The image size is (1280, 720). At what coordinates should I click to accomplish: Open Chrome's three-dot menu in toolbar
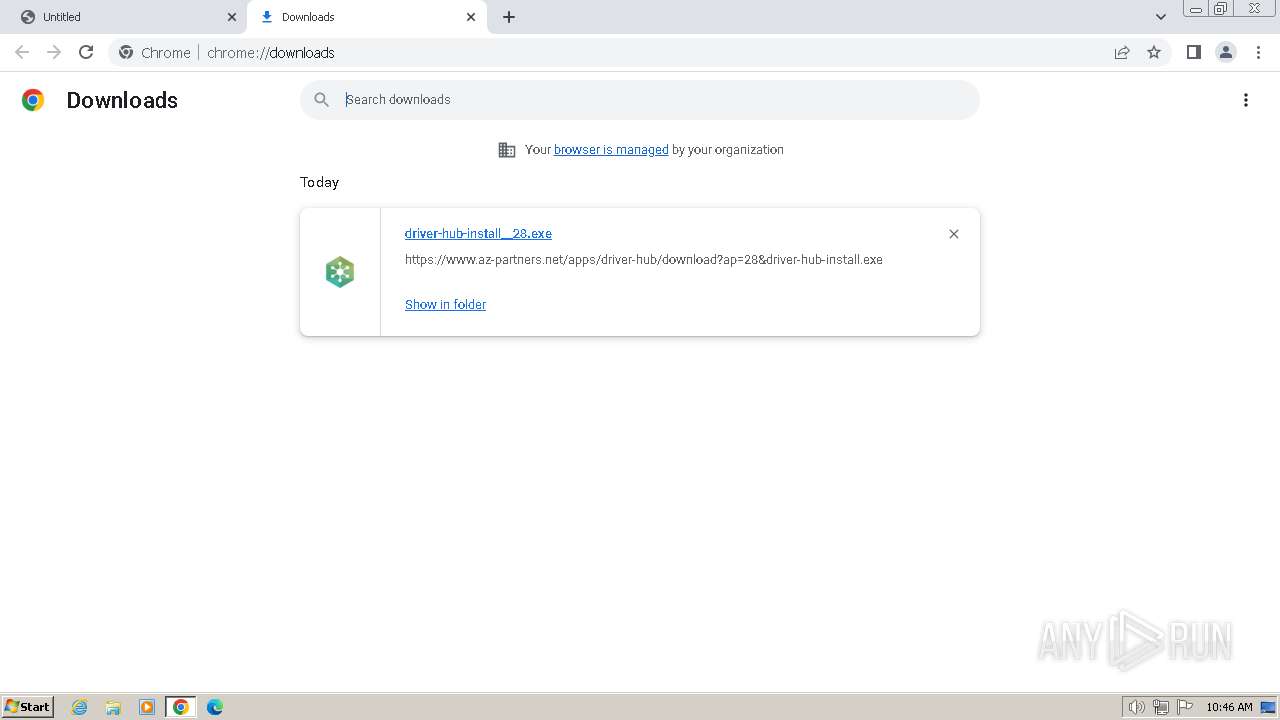[1258, 52]
